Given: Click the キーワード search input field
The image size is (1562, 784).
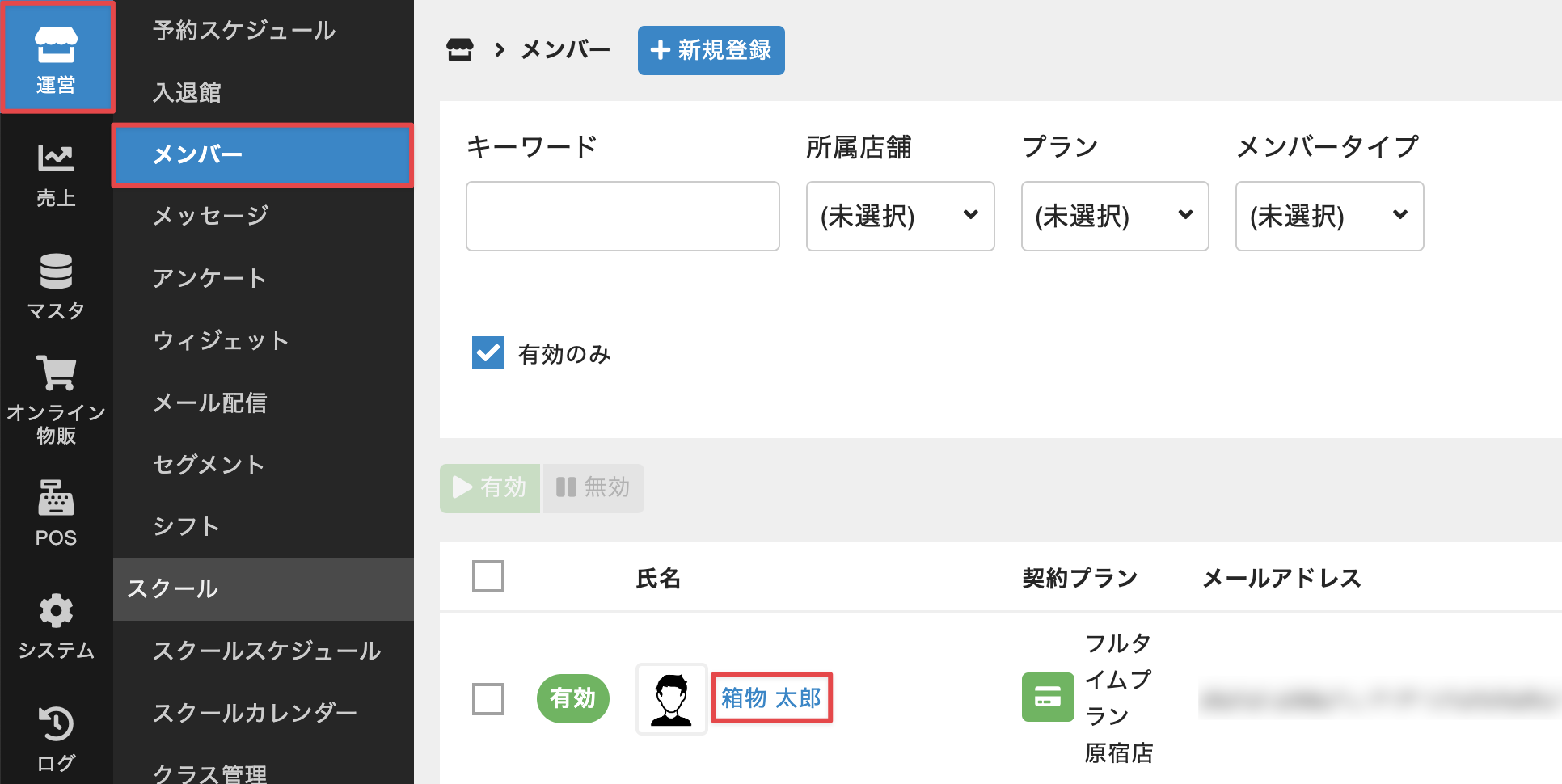Looking at the screenshot, I should point(623,216).
